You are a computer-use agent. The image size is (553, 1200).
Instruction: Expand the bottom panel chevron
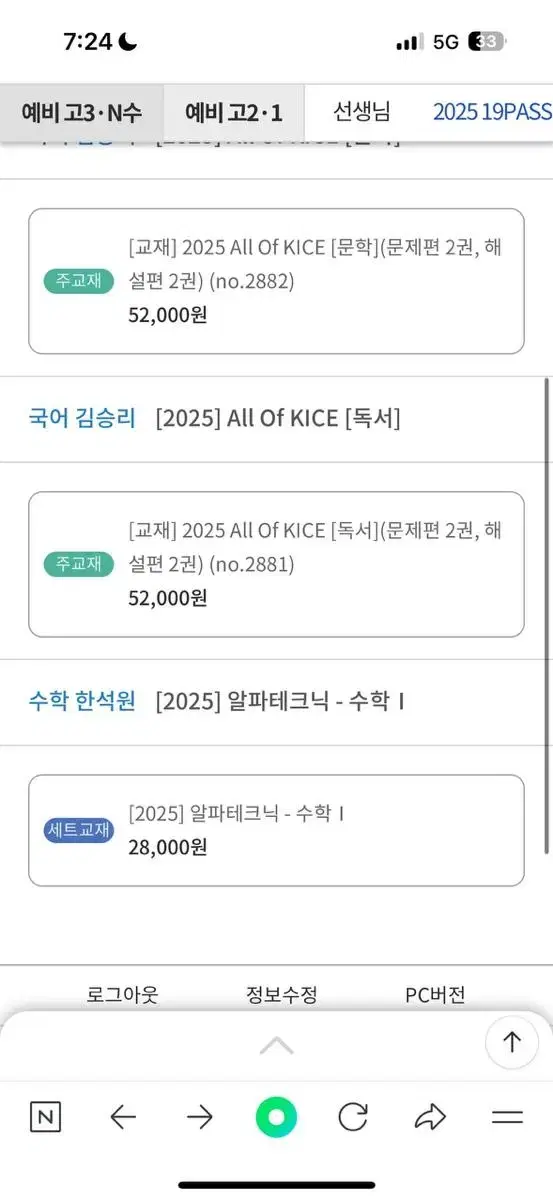pos(277,1046)
